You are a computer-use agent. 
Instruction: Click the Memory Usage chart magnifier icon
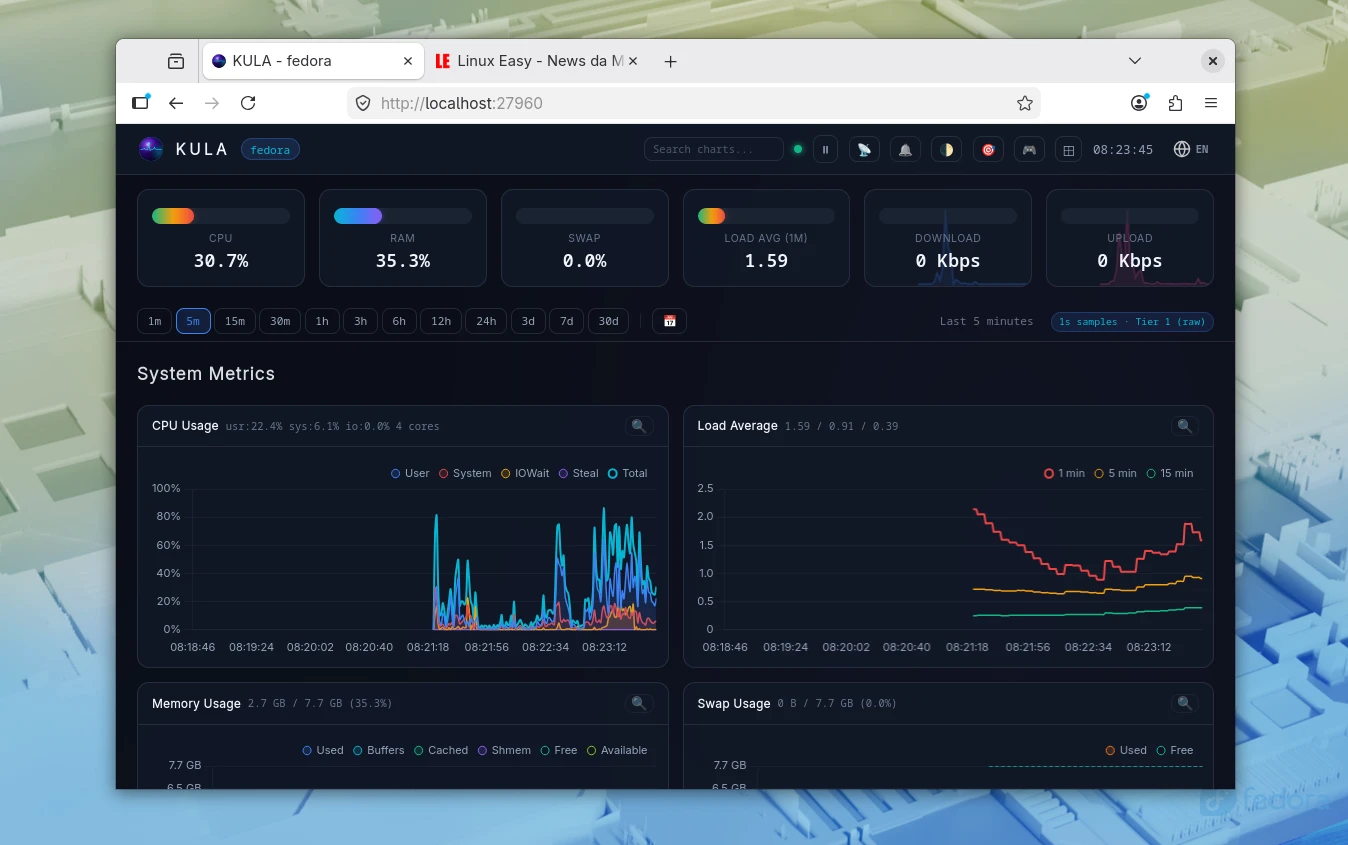pyautogui.click(x=638, y=703)
